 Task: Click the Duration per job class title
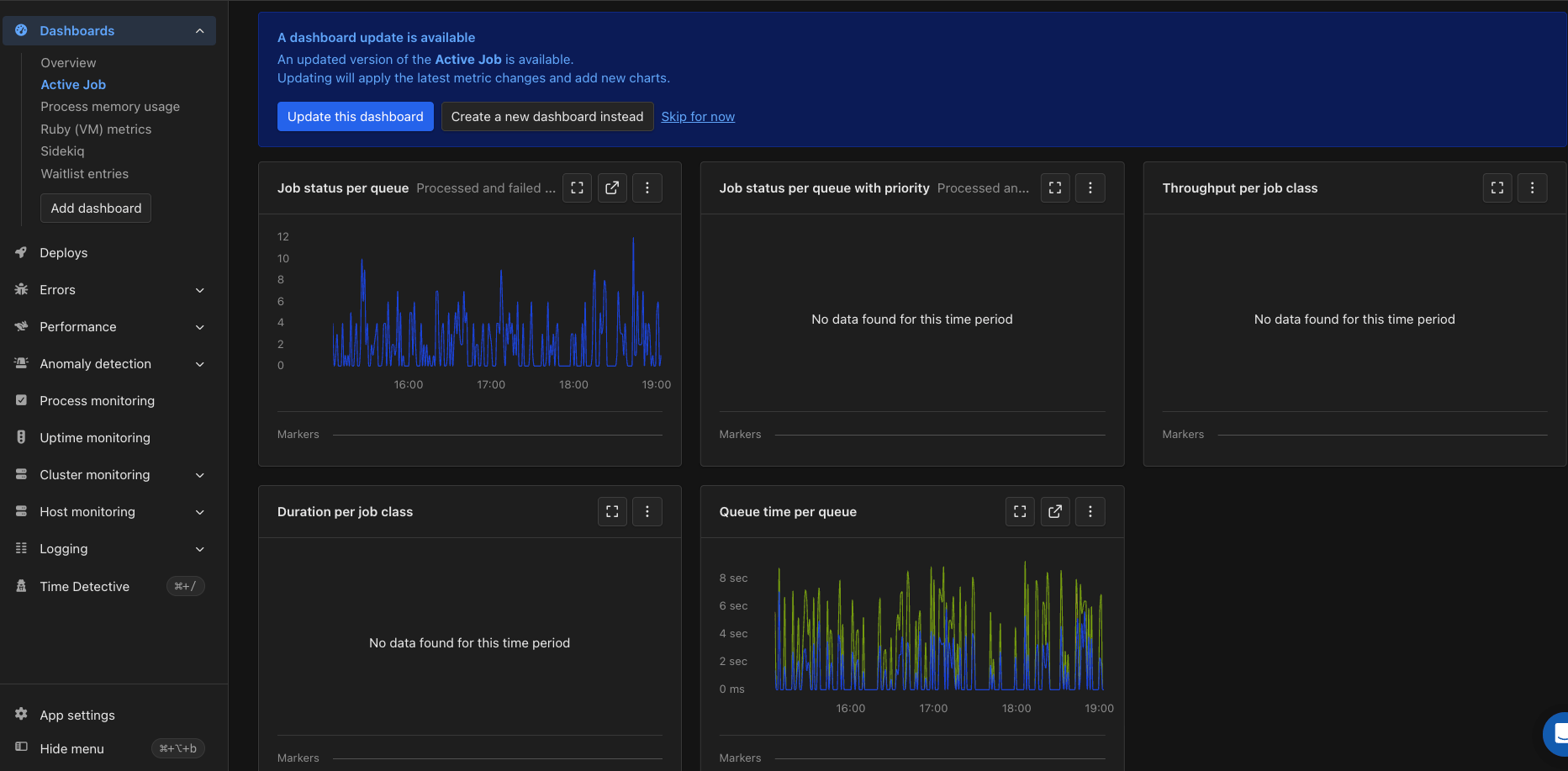tap(345, 512)
